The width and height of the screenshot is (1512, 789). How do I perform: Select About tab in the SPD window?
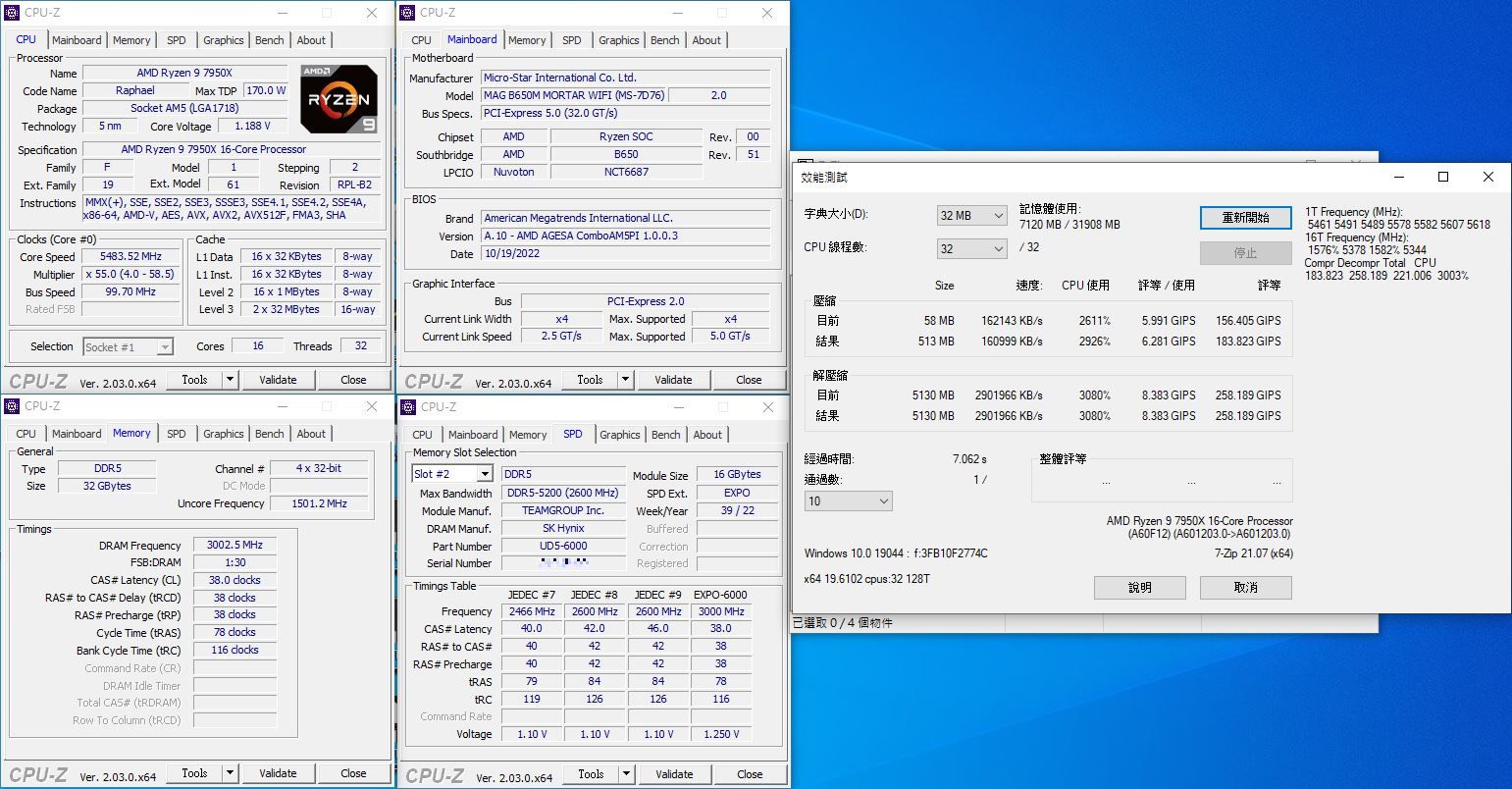click(707, 435)
